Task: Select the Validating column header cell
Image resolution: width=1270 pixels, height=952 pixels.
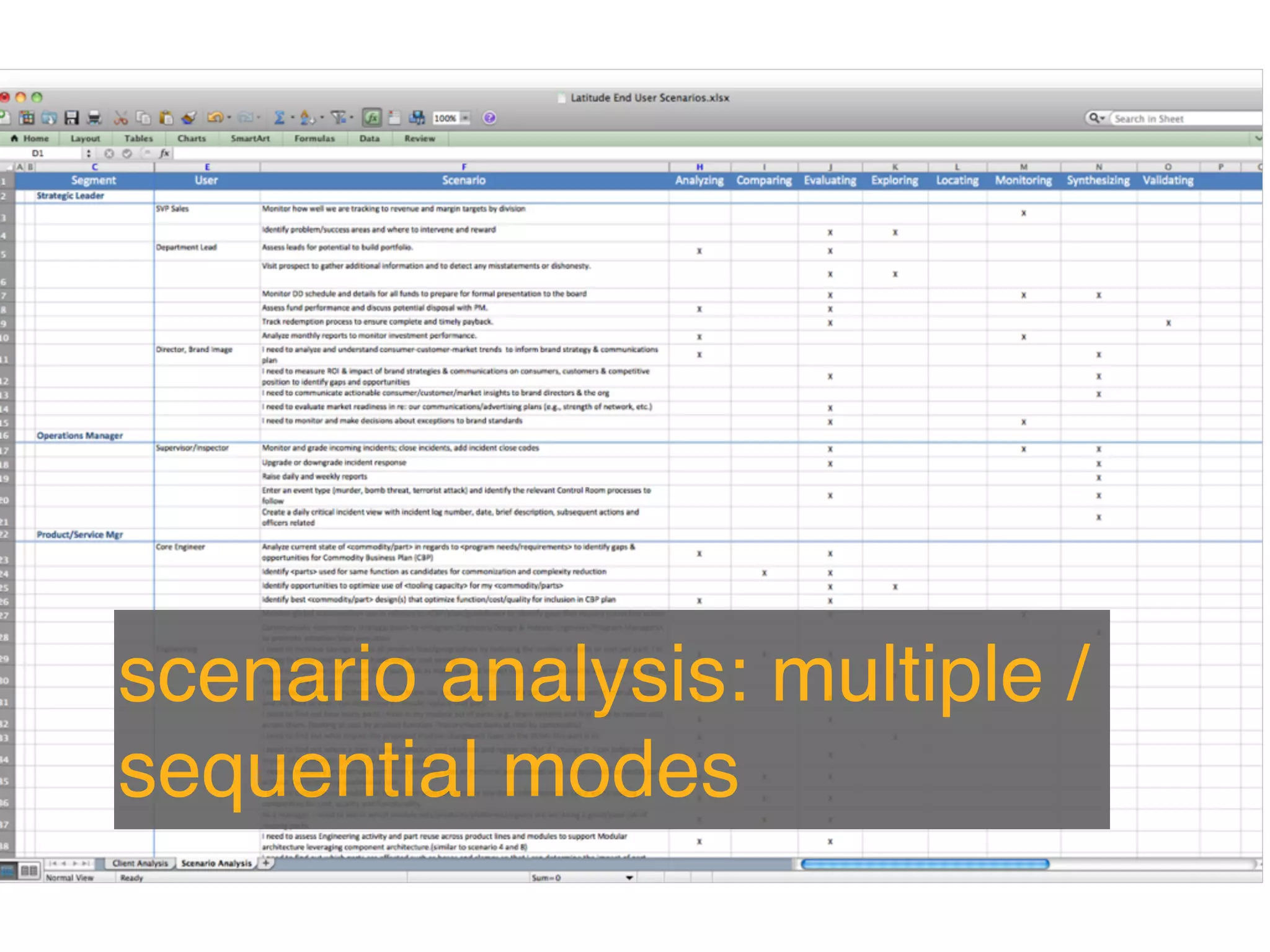Action: [x=1168, y=180]
